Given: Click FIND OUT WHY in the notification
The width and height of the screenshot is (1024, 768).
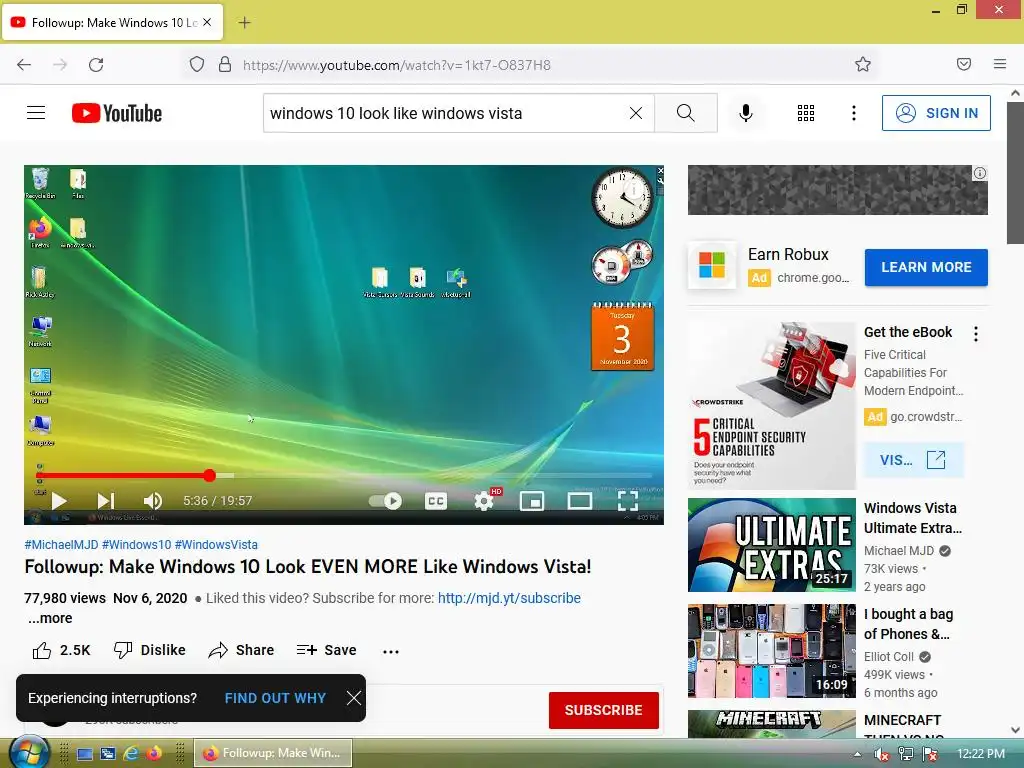Looking at the screenshot, I should (275, 698).
